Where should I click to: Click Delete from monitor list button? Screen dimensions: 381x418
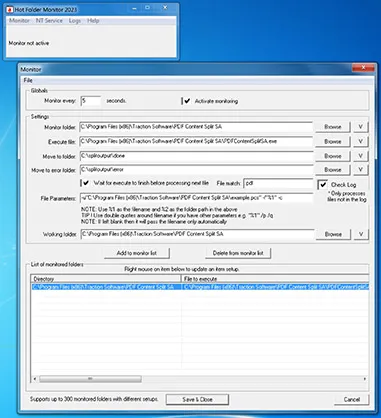pos(238,253)
